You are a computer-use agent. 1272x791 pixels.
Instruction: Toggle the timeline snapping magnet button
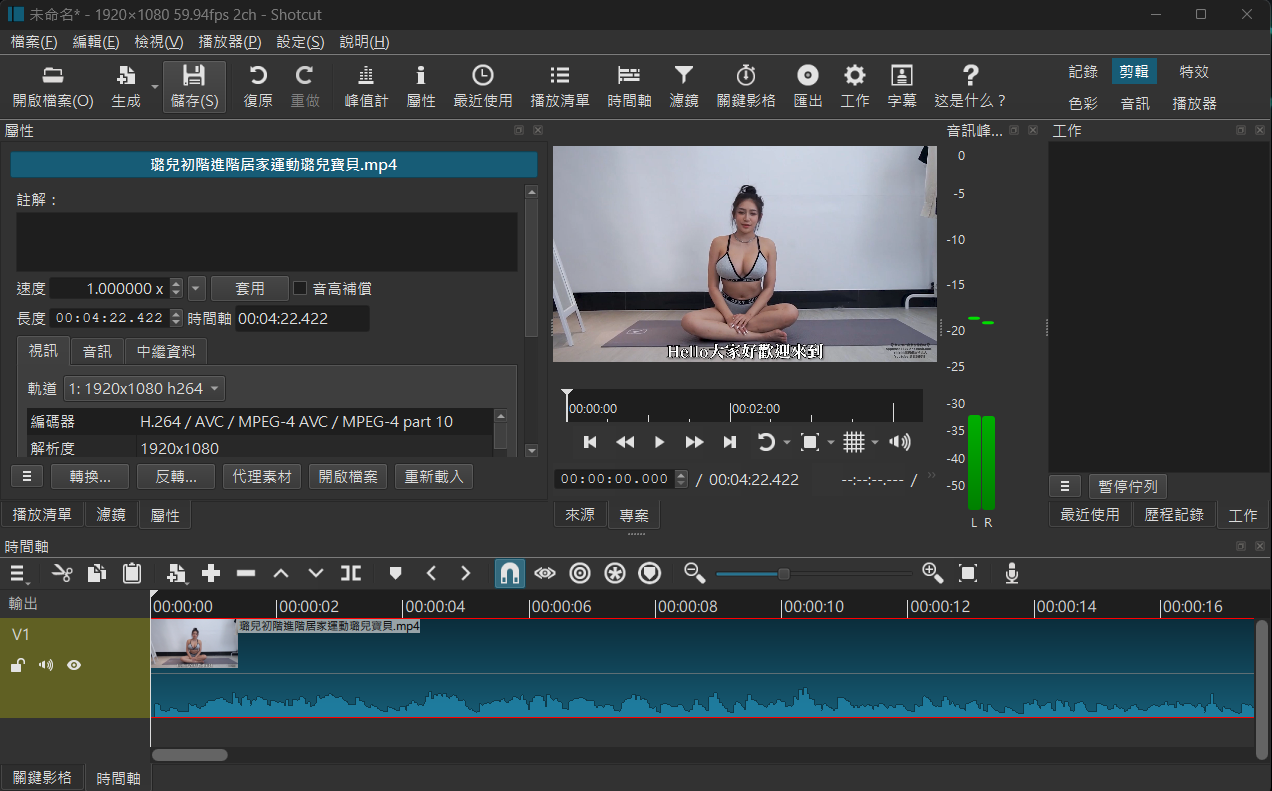(x=509, y=573)
